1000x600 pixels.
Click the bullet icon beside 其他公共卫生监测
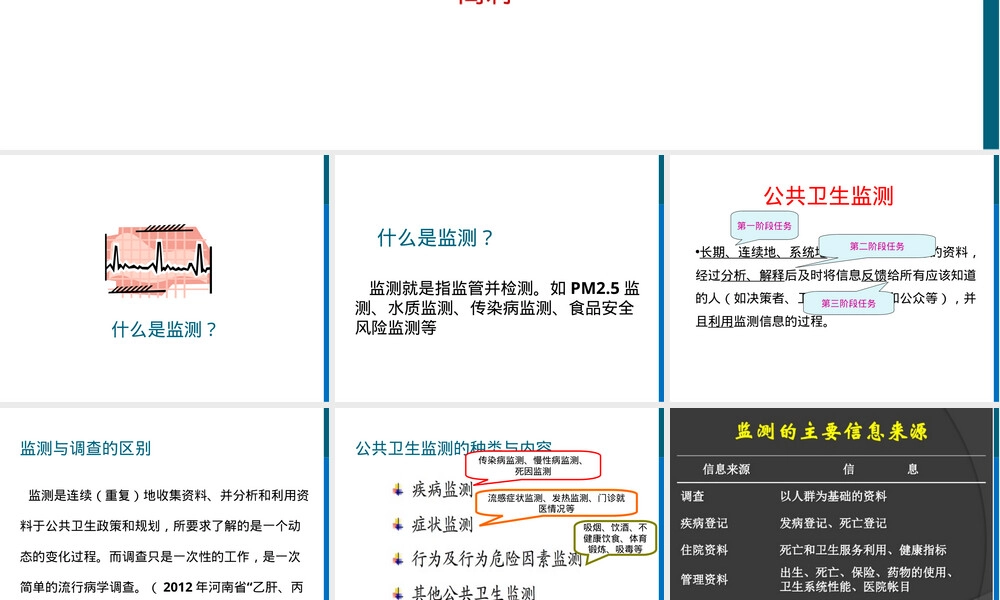coord(398,593)
